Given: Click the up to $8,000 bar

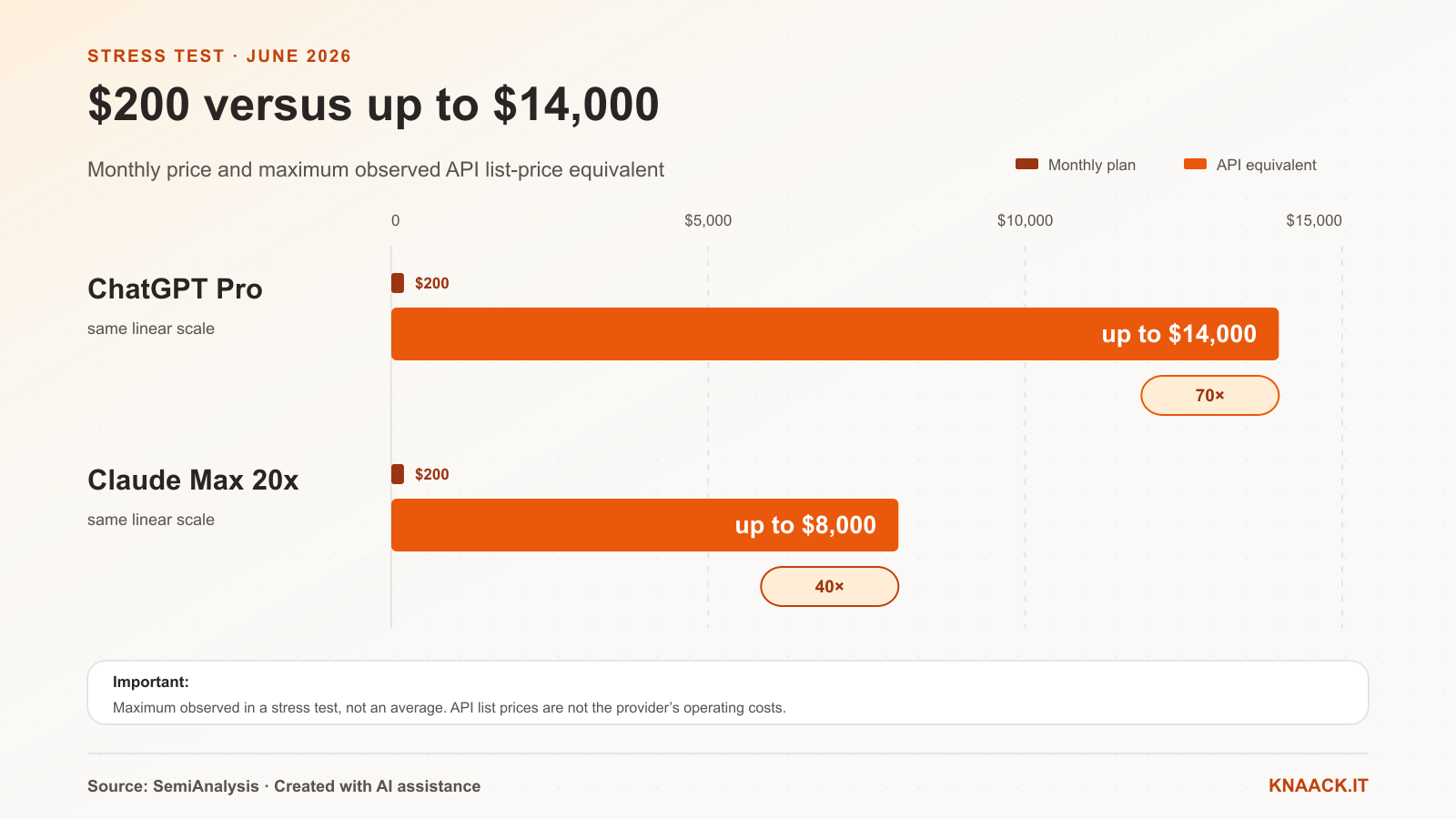Looking at the screenshot, I should pyautogui.click(x=644, y=525).
